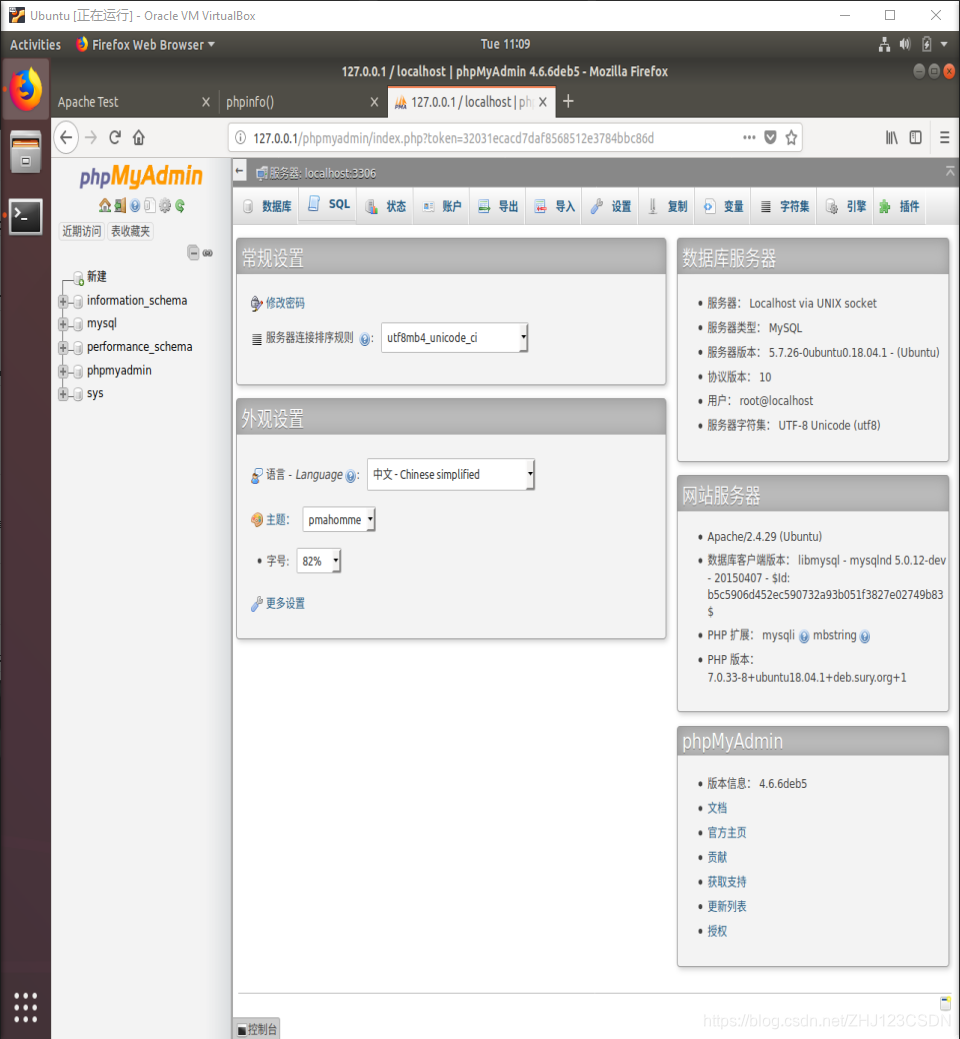
Task: Open a new Firefox tab with plus button
Action: [x=568, y=101]
